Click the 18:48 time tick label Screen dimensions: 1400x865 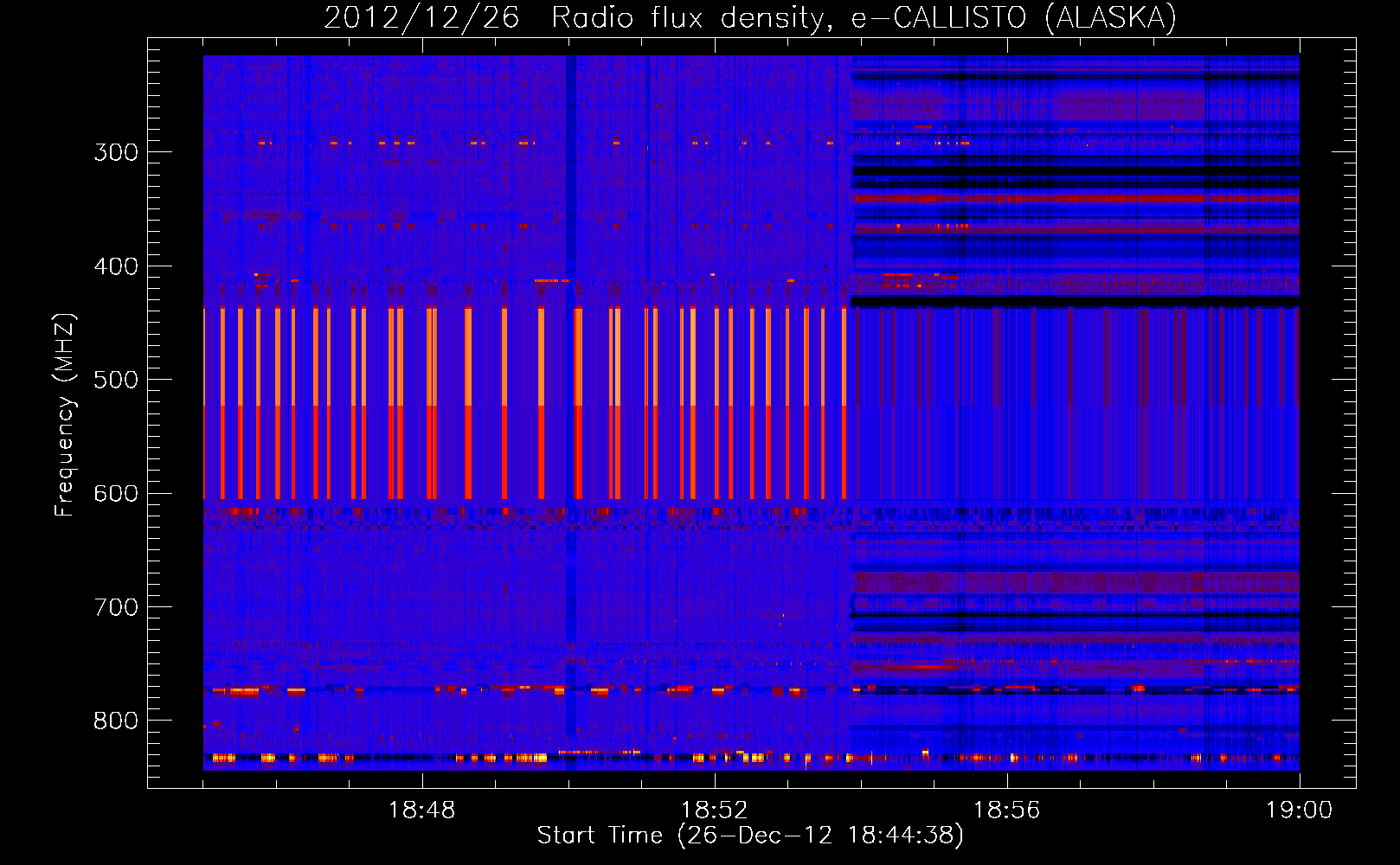click(421, 811)
